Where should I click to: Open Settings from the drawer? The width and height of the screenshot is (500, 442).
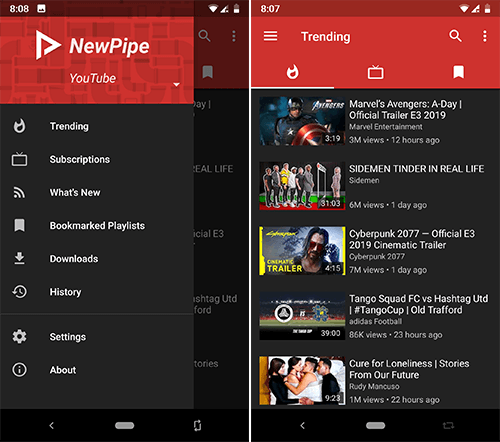click(x=97, y=337)
